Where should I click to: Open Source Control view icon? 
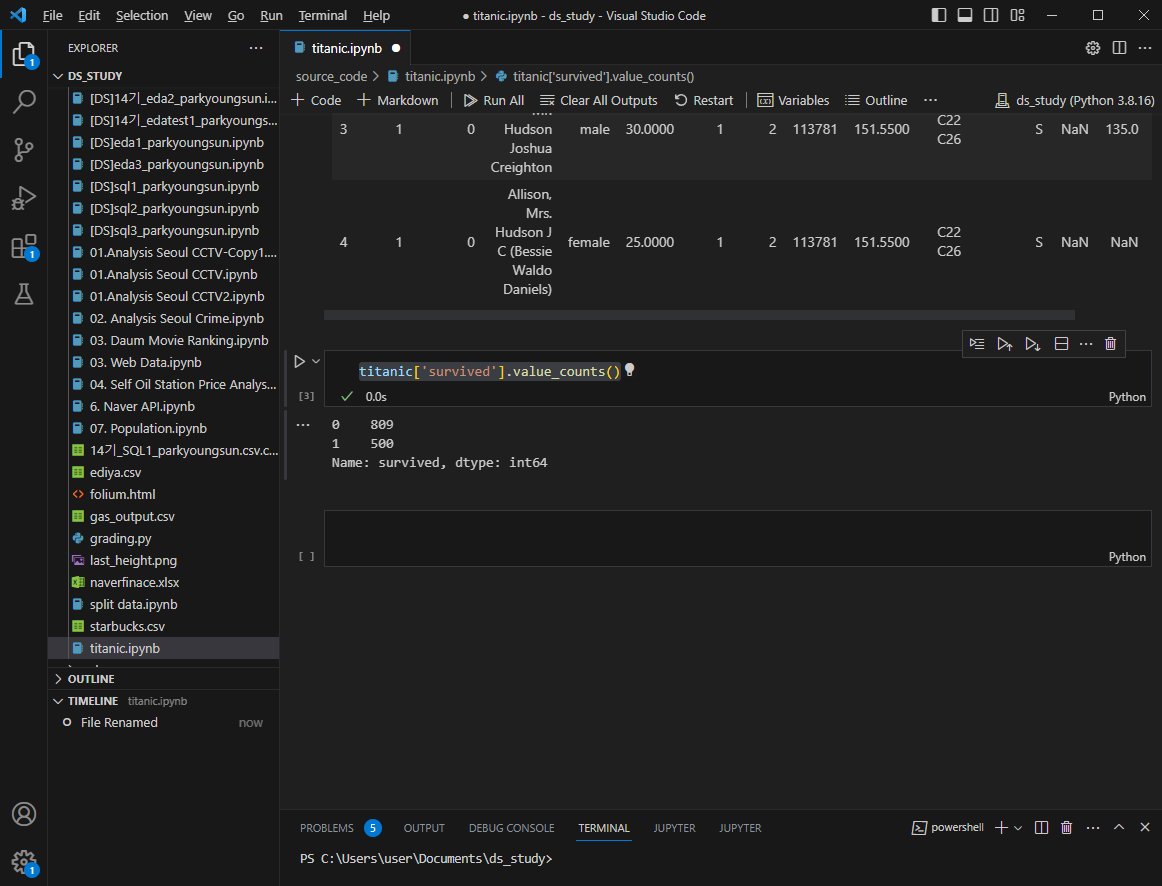[24, 150]
